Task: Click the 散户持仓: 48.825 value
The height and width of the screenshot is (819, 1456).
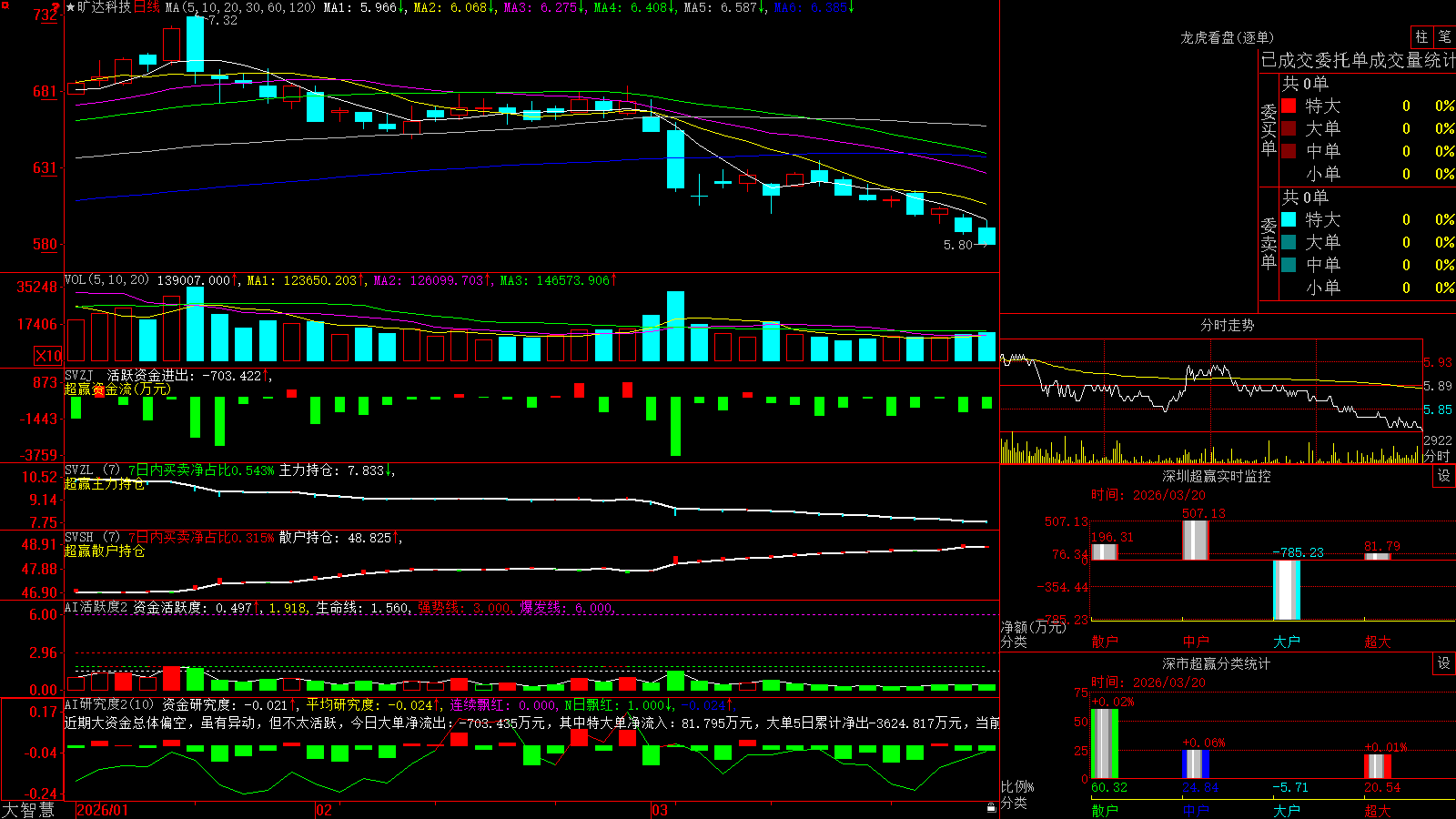Action: pos(336,538)
